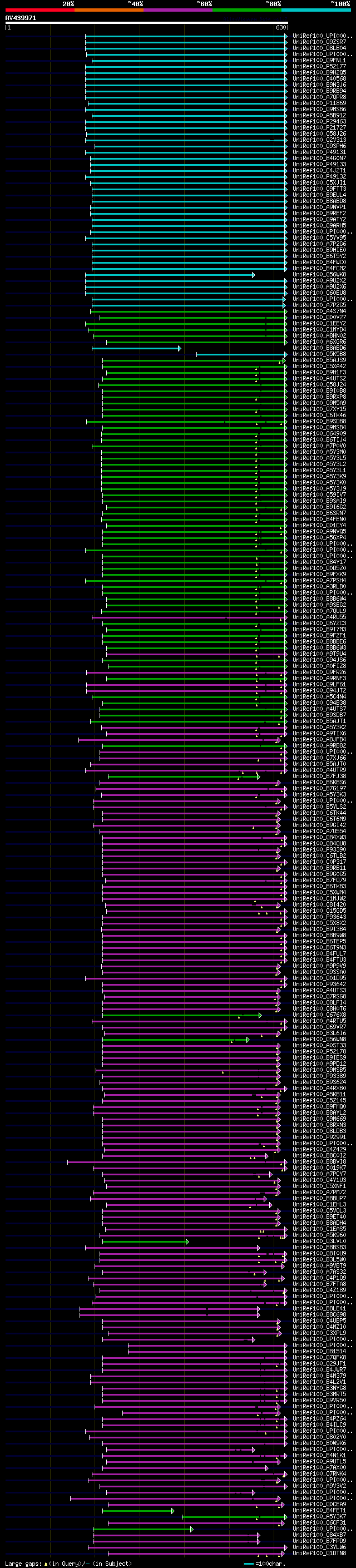Screen dimensions: 356x1568
Task: Select hit UniRef100_A5Y3M0
Action: (x=319, y=452)
